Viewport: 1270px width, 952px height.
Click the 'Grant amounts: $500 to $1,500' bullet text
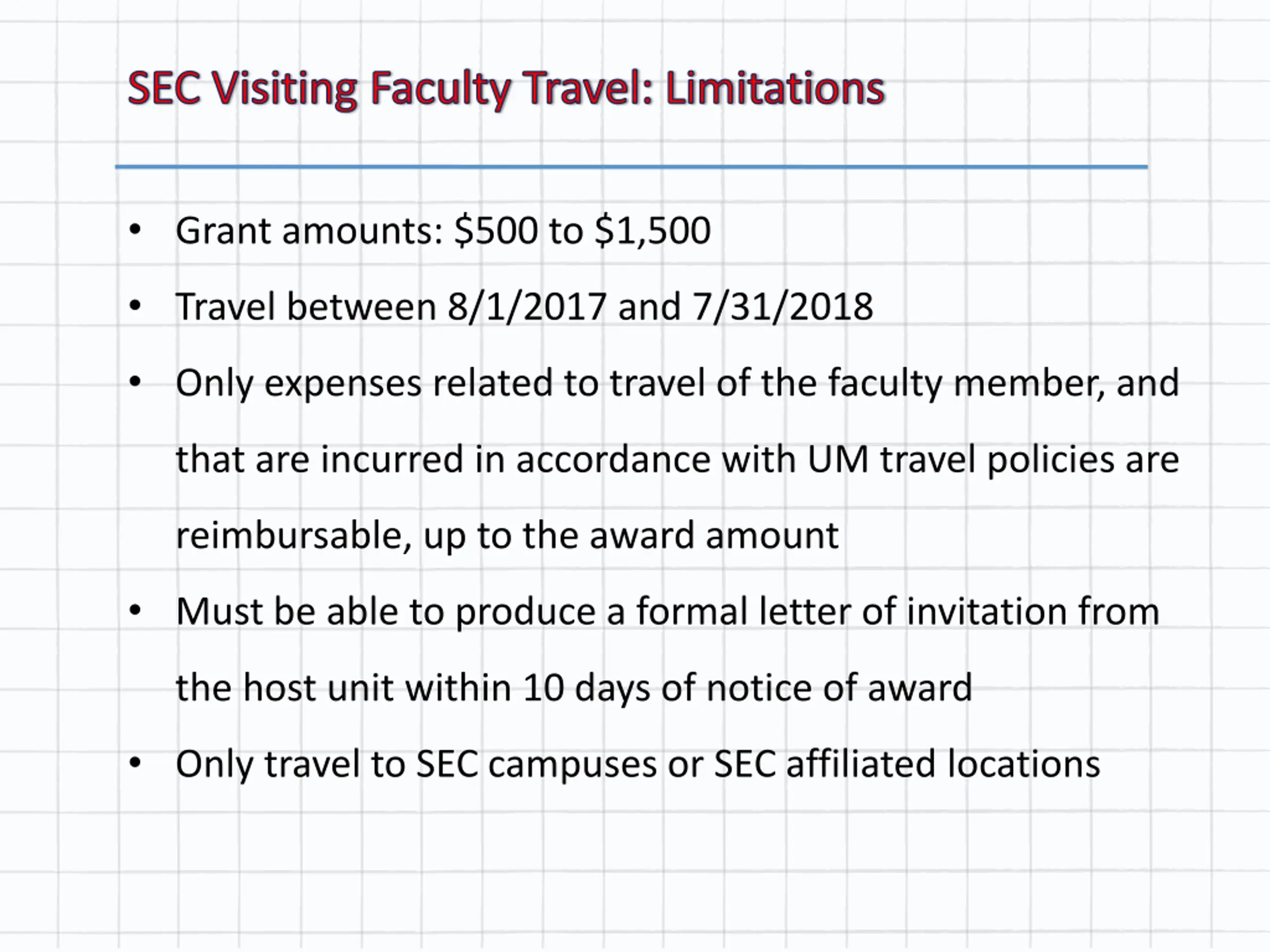point(443,231)
